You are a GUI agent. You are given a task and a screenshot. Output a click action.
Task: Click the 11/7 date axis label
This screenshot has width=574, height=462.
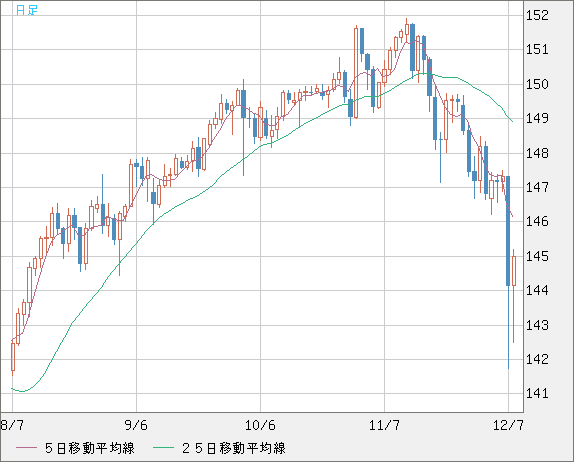(x=384, y=425)
